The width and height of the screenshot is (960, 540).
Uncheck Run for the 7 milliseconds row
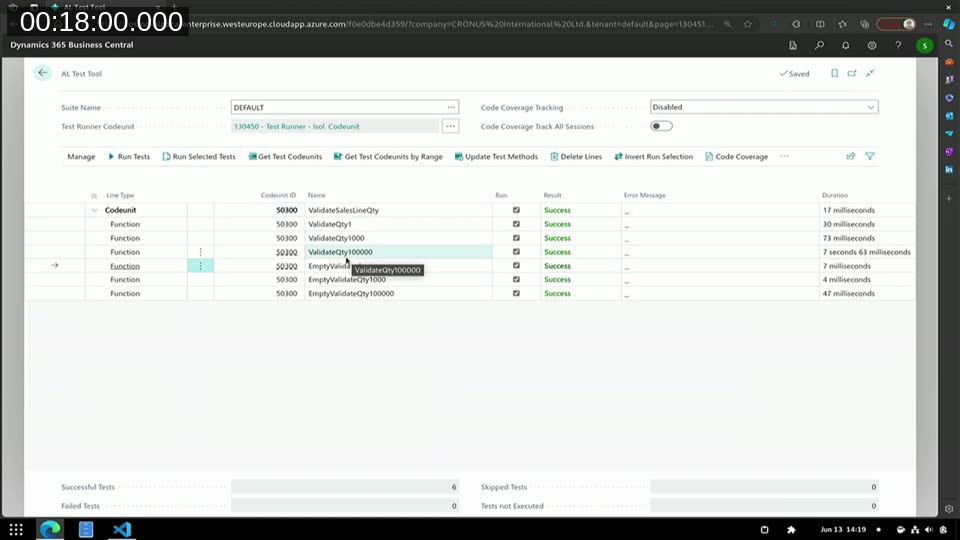pyautogui.click(x=516, y=266)
